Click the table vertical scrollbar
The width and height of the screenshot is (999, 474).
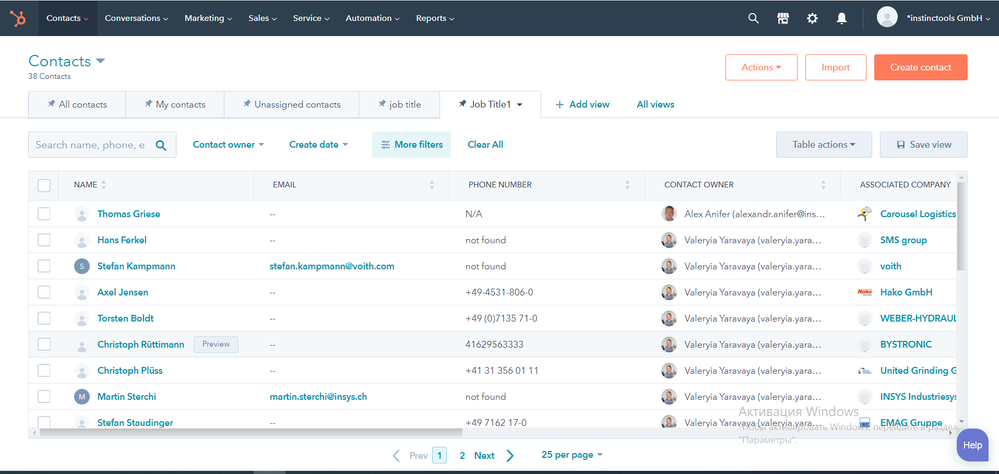tap(961, 225)
